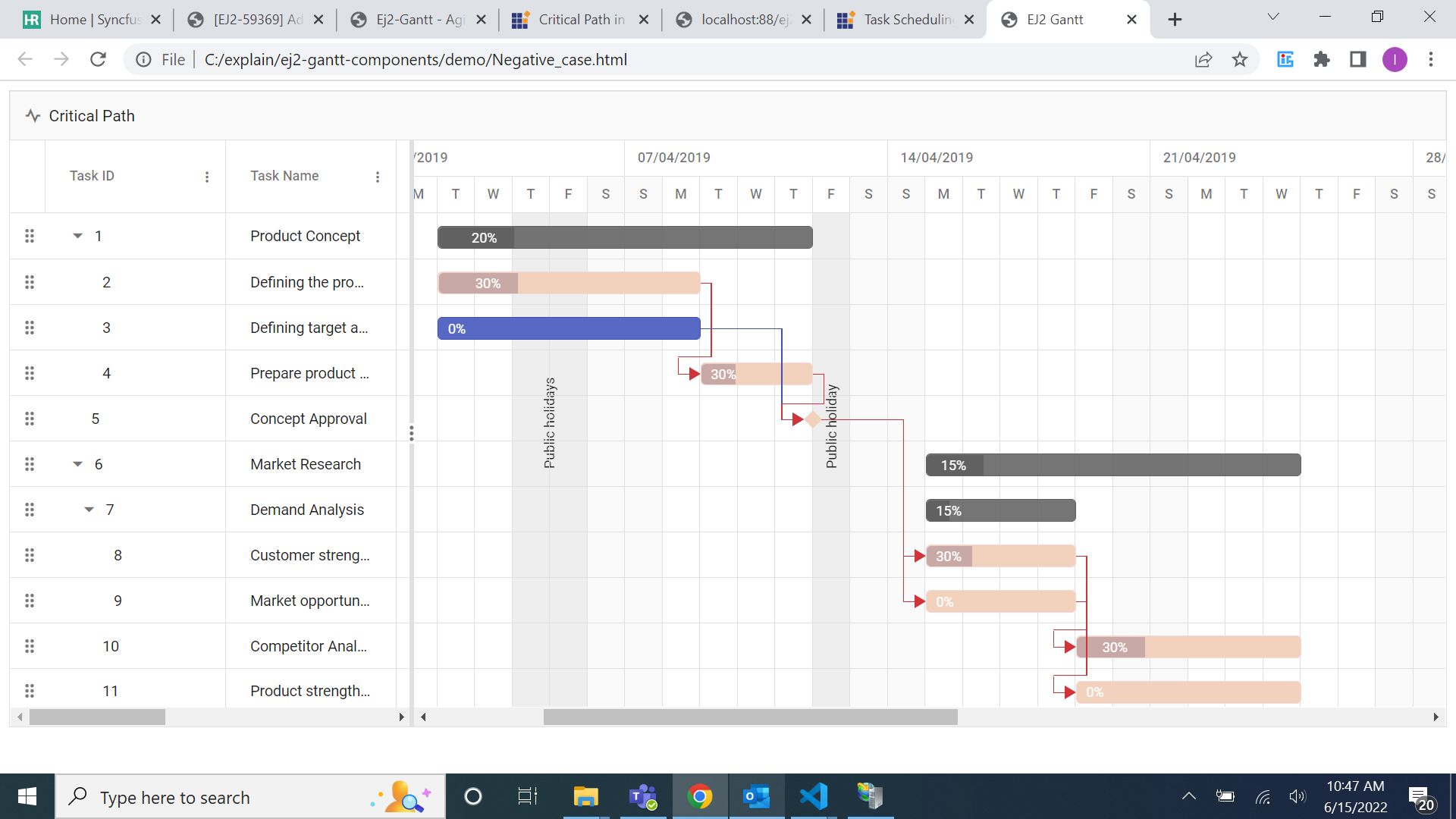Open Task ID column menu dots
Image resolution: width=1456 pixels, height=819 pixels.
pos(207,177)
